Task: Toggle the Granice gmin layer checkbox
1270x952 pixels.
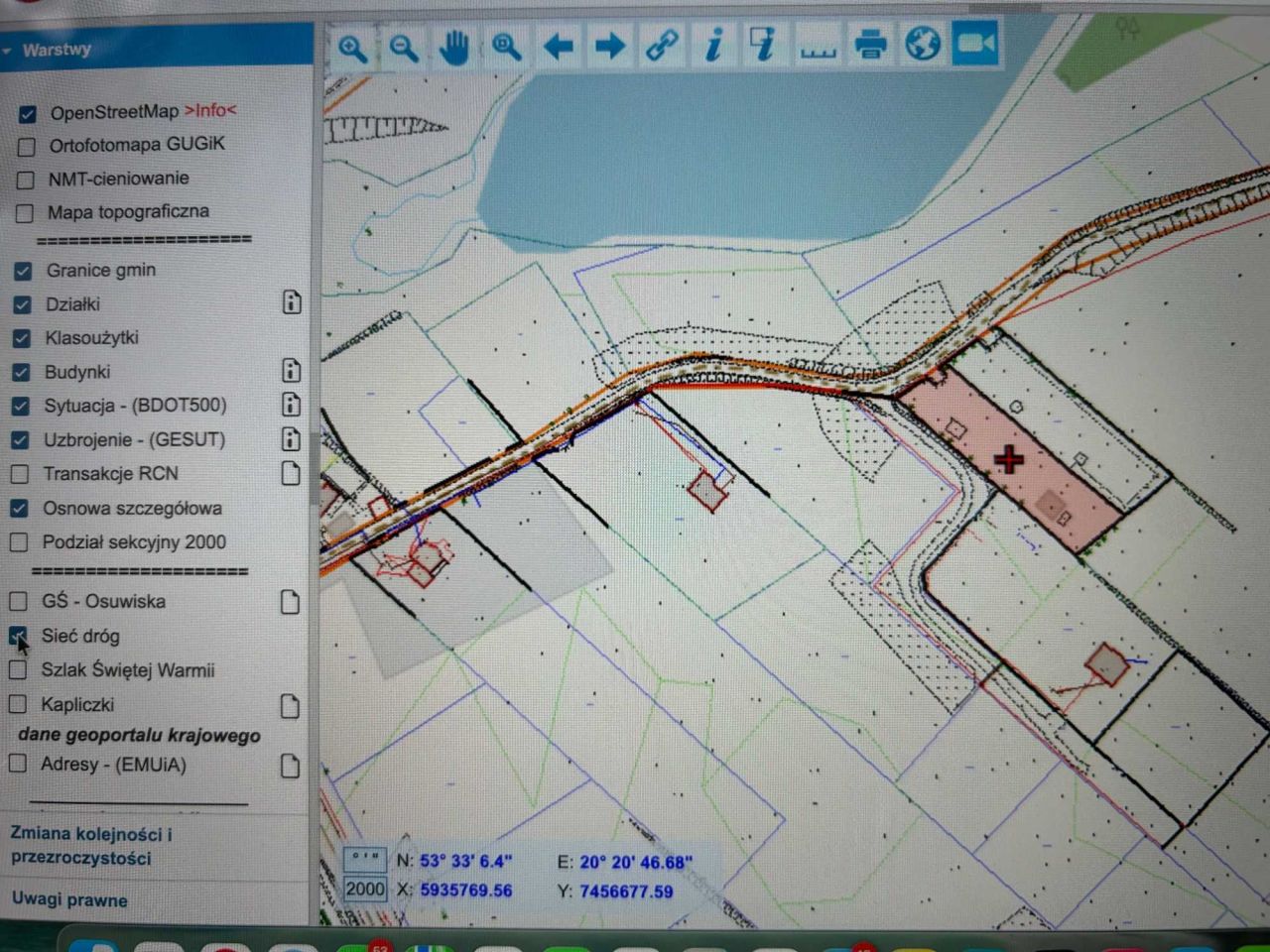Action: coord(23,271)
